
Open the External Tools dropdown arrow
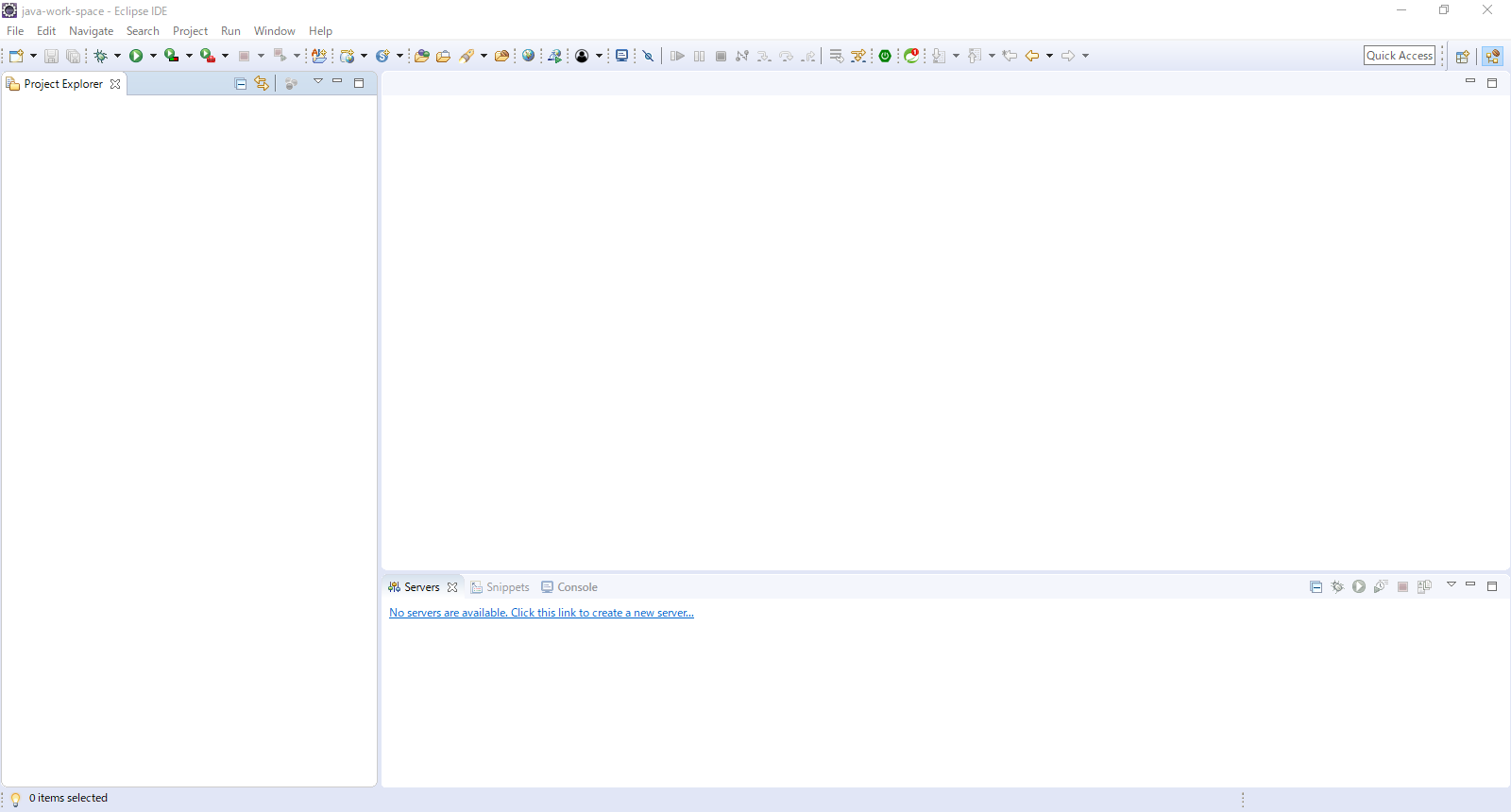[225, 56]
